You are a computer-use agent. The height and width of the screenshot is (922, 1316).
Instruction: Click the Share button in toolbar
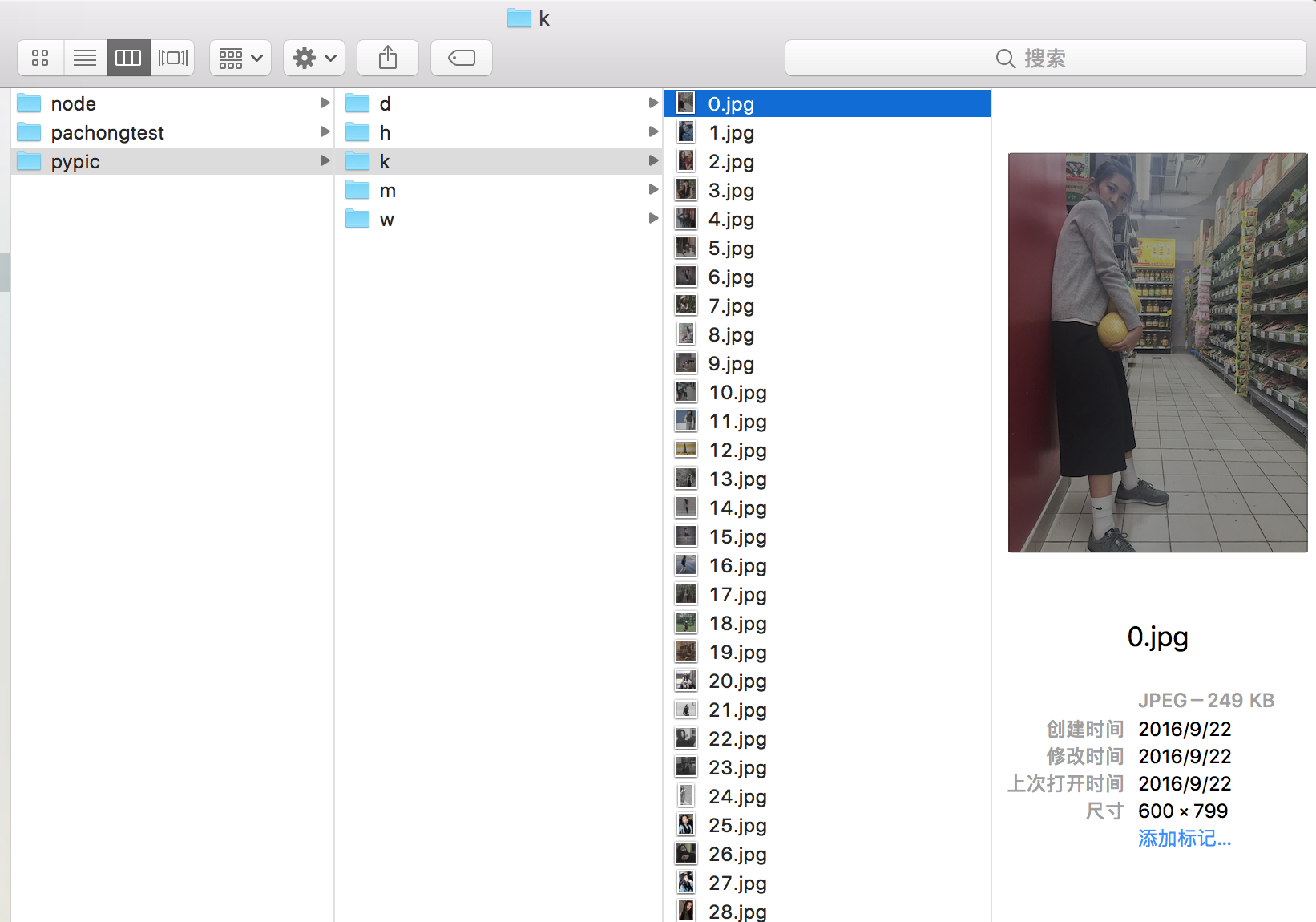(388, 58)
